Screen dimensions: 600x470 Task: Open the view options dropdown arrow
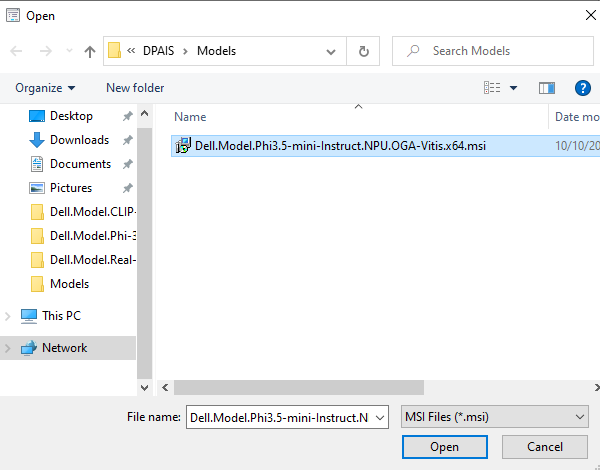tap(514, 88)
